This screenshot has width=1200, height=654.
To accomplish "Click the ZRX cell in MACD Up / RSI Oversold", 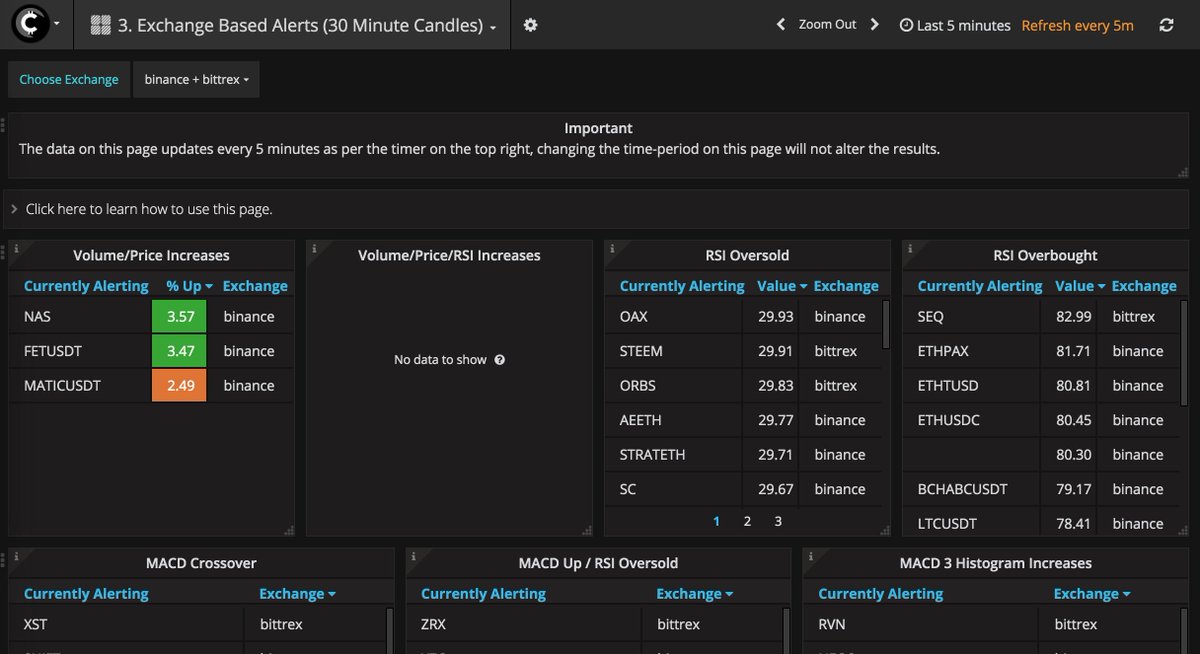I will (x=525, y=625).
